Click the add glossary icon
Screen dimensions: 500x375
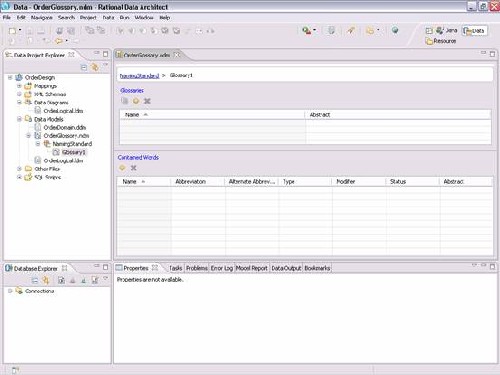136,101
